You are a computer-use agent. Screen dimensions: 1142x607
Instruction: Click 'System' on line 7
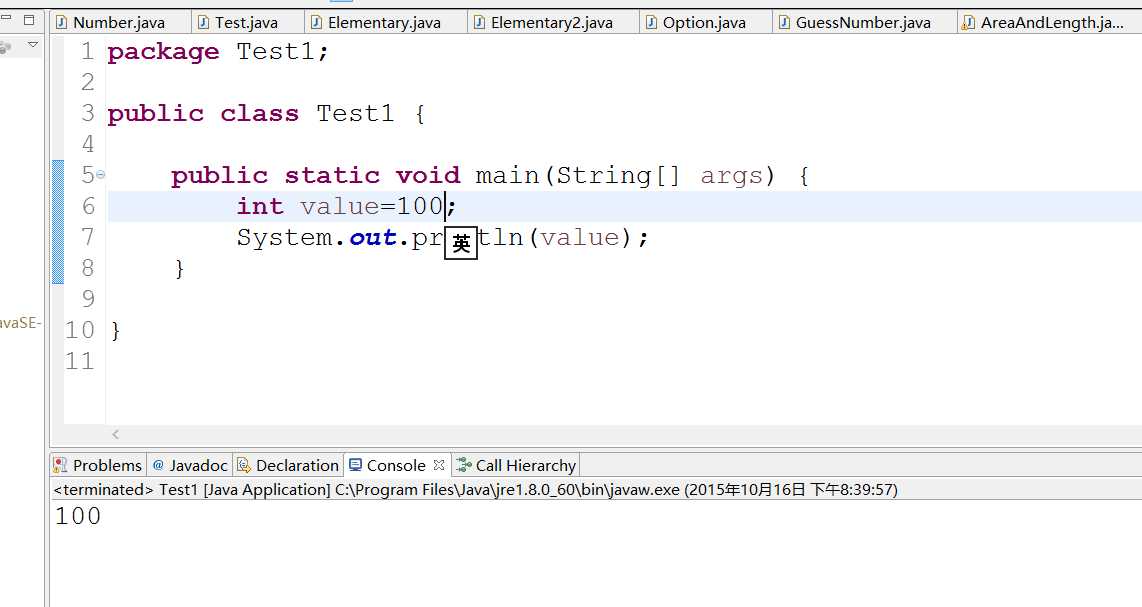tap(285, 238)
